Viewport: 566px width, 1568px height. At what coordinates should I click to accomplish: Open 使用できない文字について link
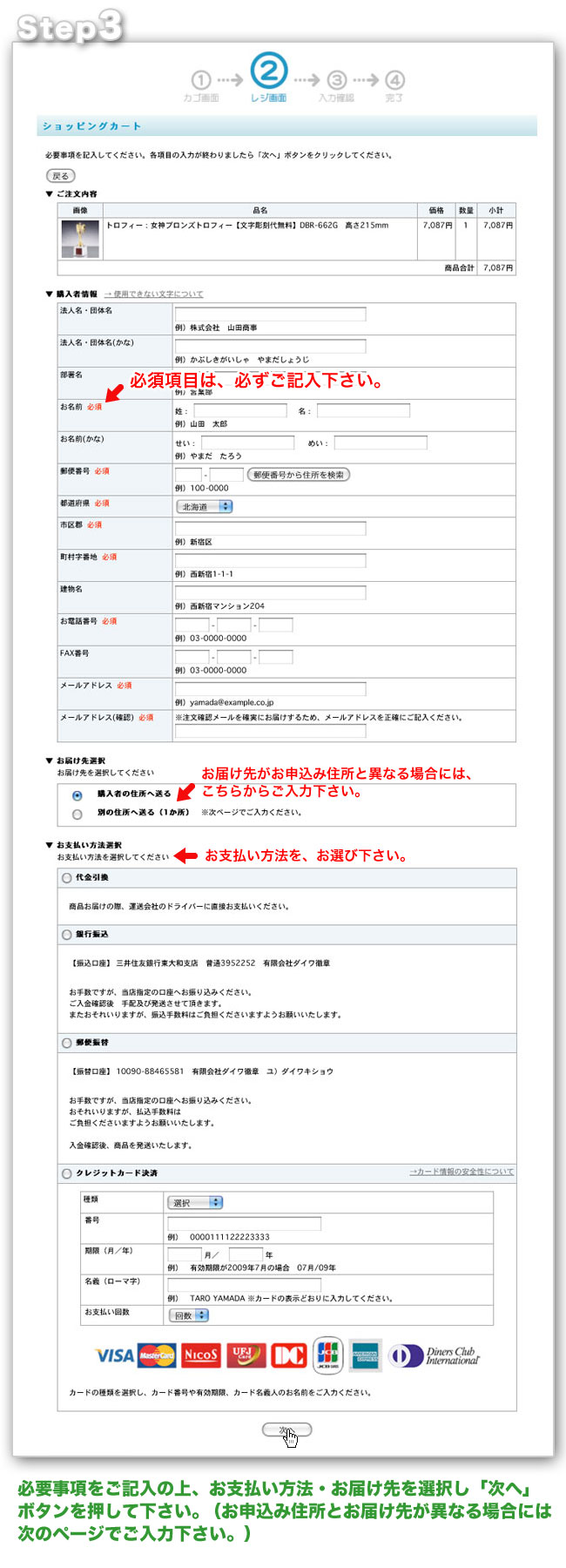click(x=153, y=294)
